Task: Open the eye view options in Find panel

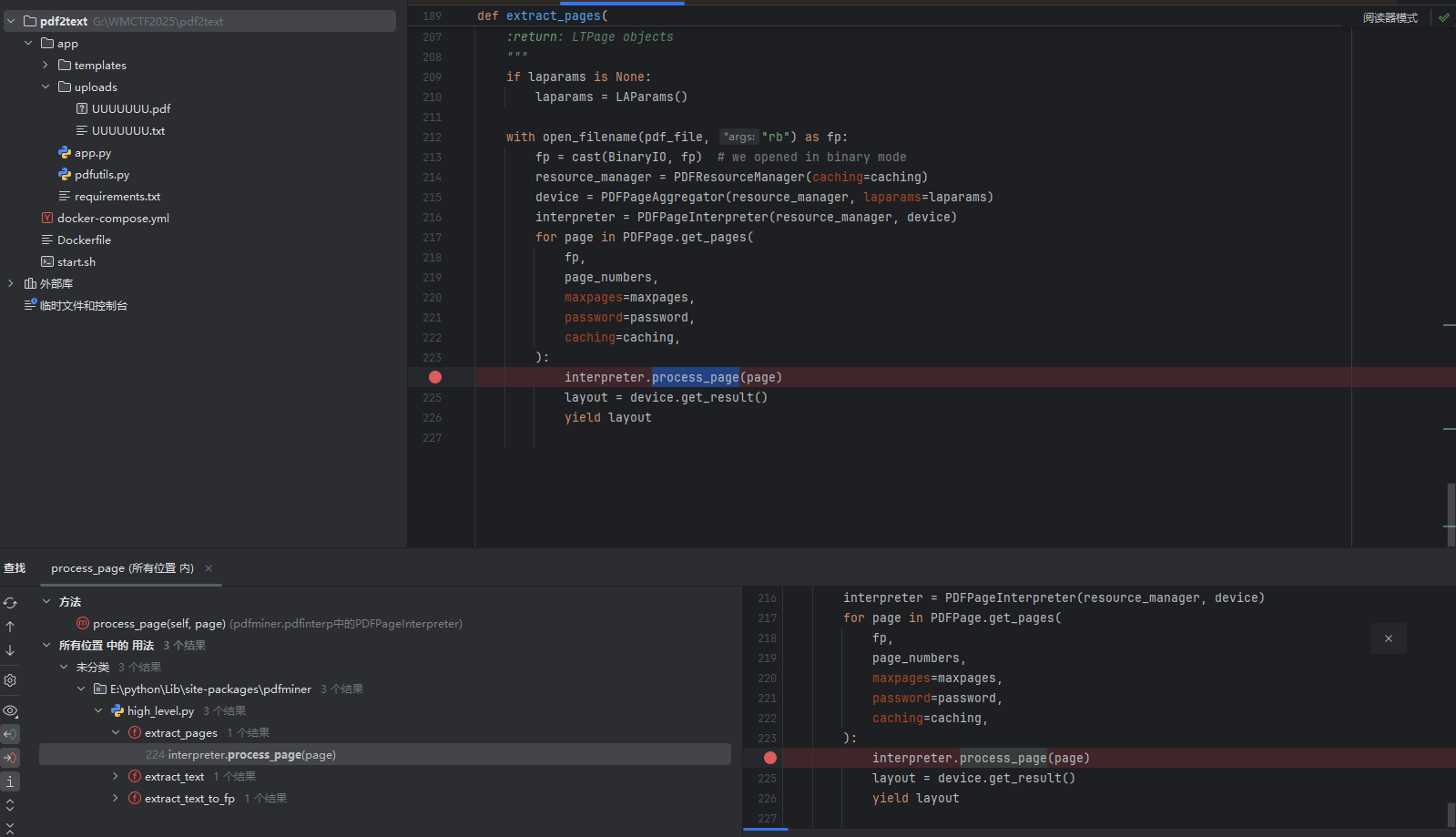Action: 10,710
